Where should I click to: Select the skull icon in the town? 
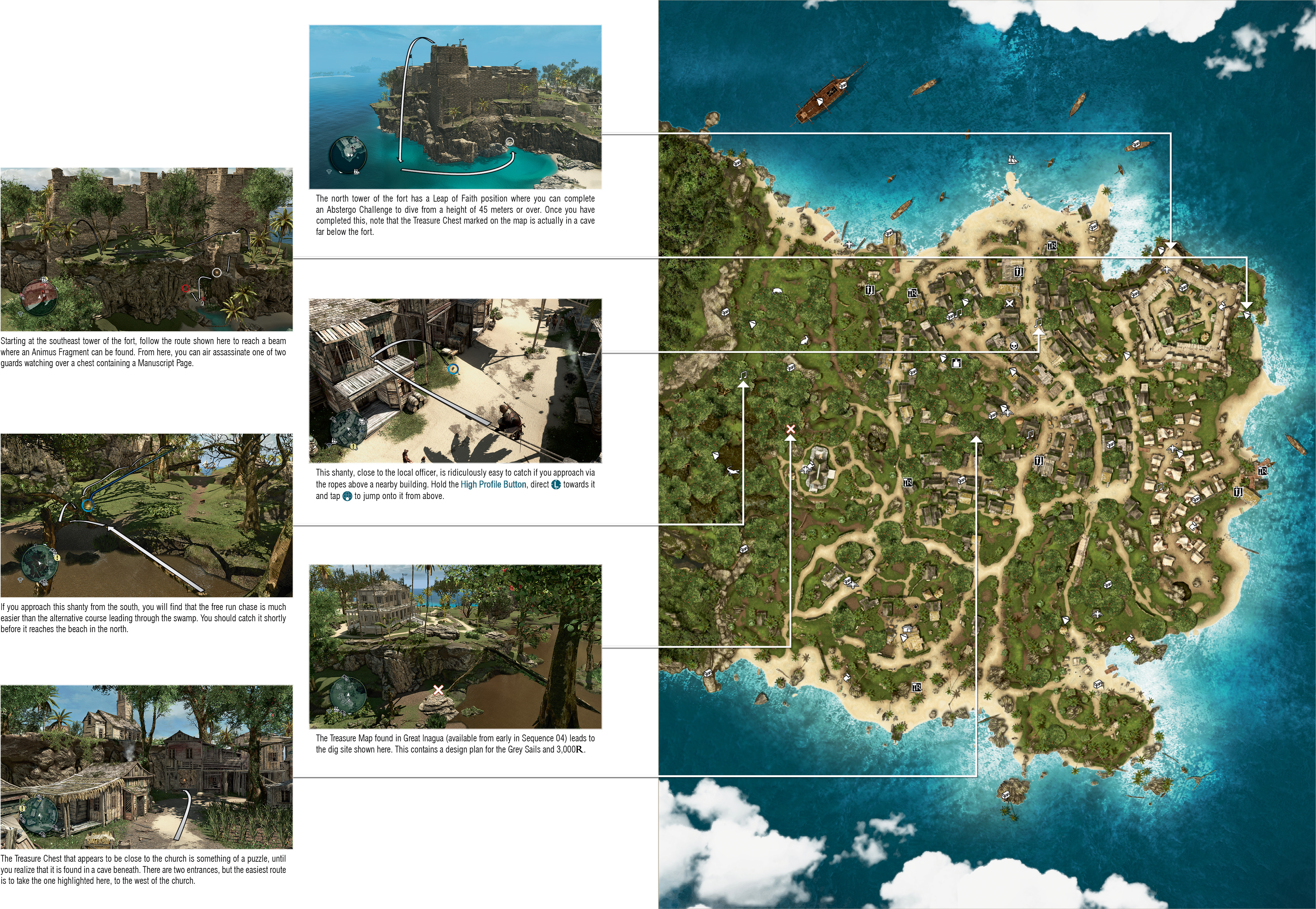[x=1013, y=346]
